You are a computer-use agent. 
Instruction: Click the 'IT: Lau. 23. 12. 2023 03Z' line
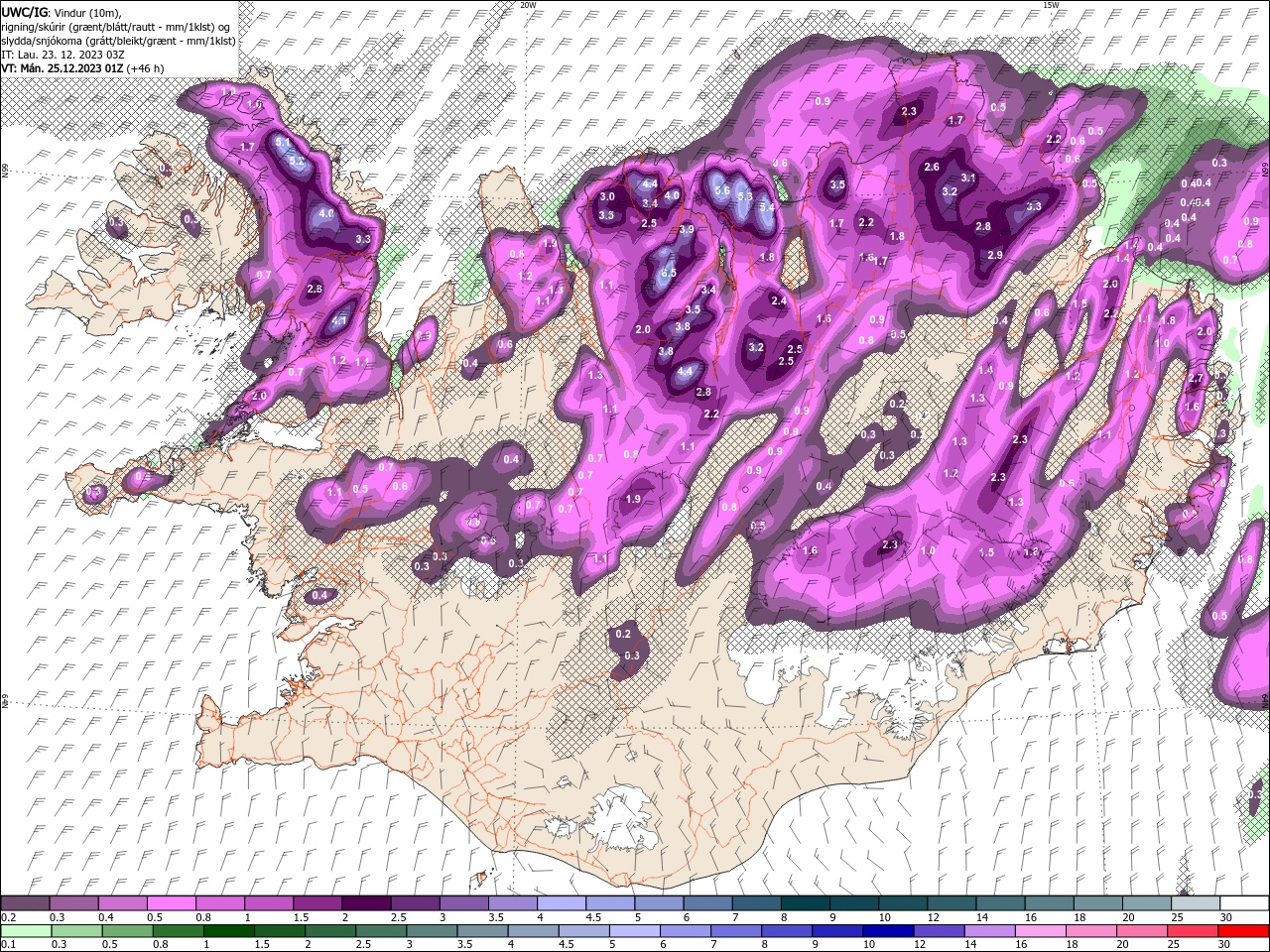point(63,55)
